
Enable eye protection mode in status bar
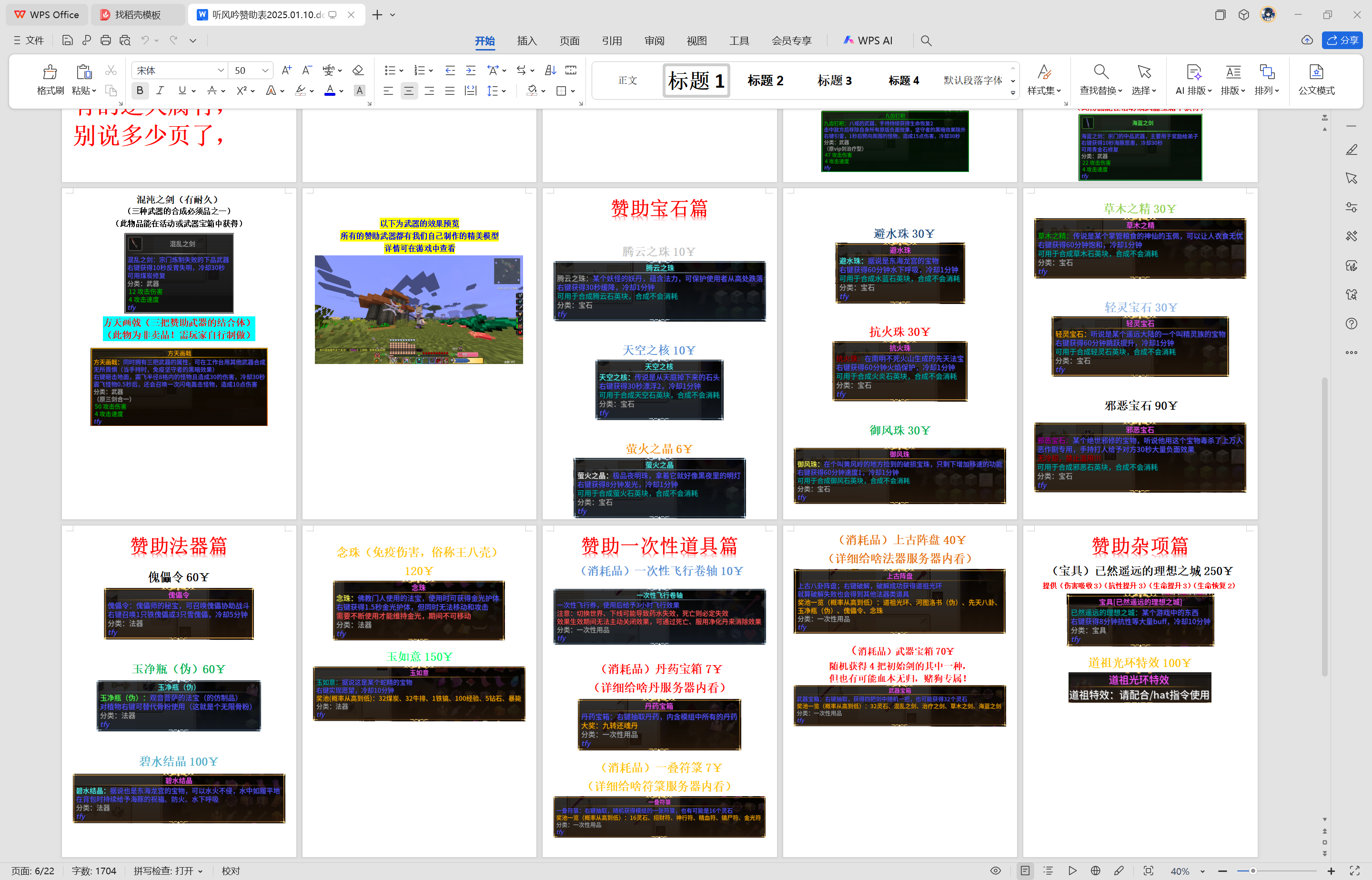click(x=995, y=871)
